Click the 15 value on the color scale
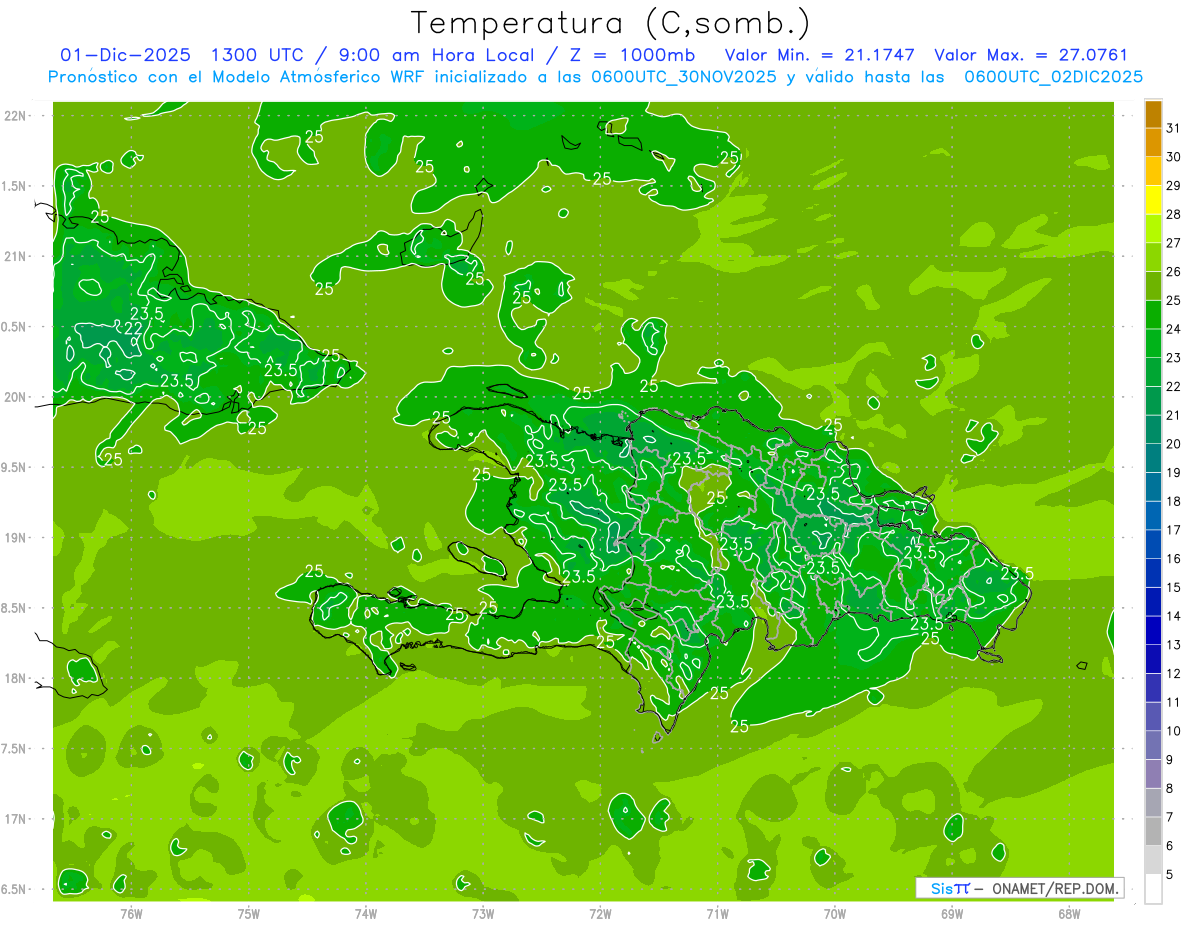The height and width of the screenshot is (927, 1200). [x=1174, y=587]
